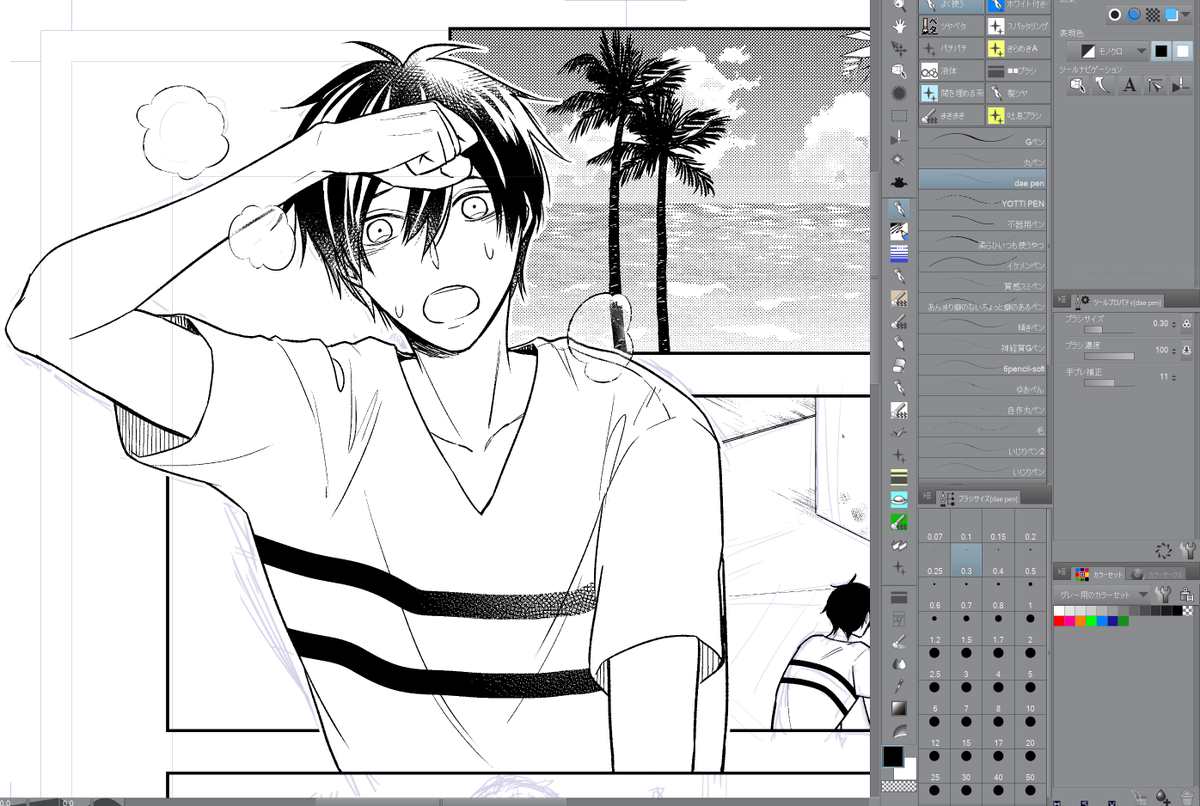
Task: Click the magnifier tool navigation icon
Action: [x=1077, y=86]
